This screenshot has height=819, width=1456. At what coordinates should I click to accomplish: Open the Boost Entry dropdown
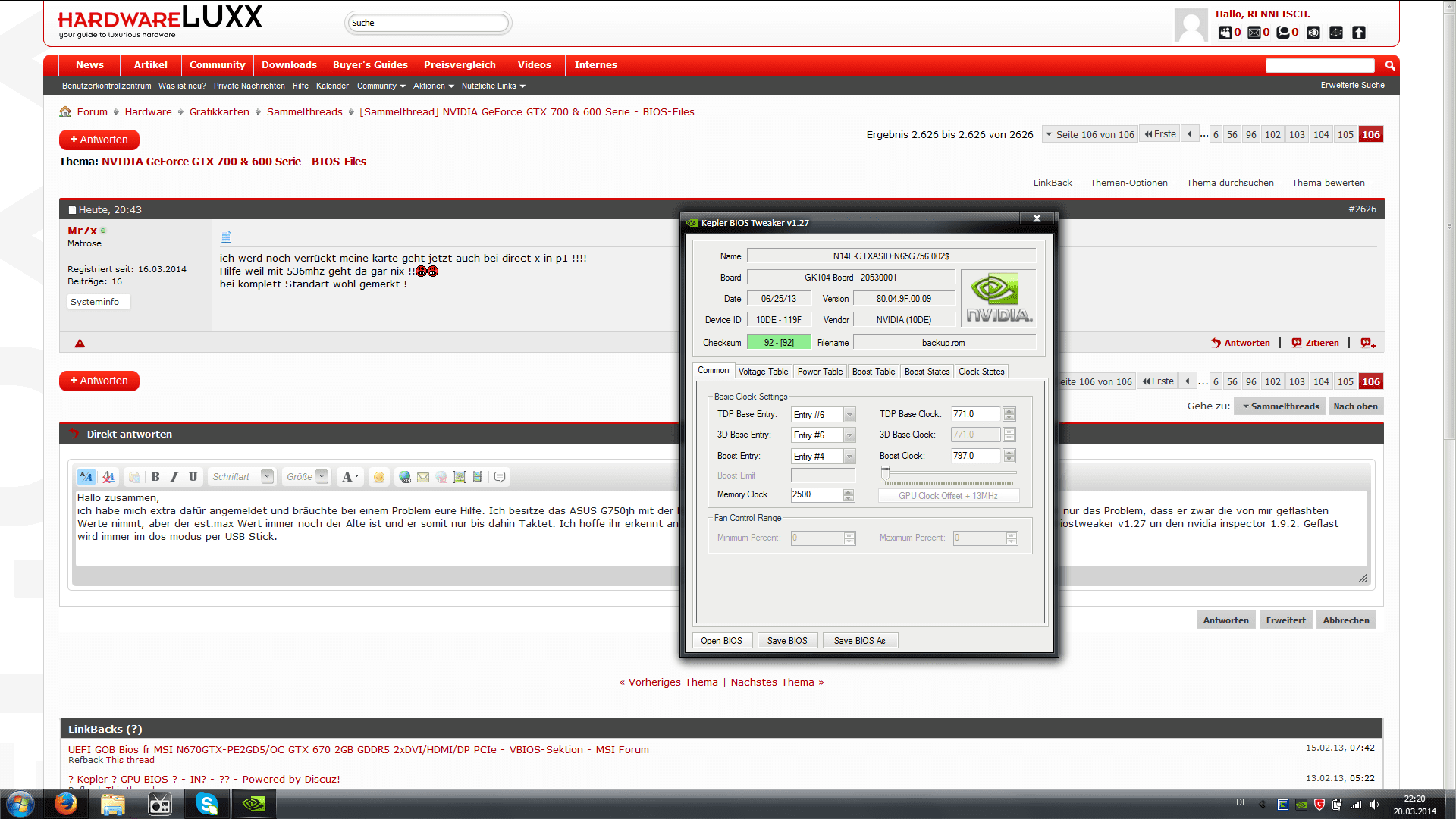pyautogui.click(x=849, y=457)
